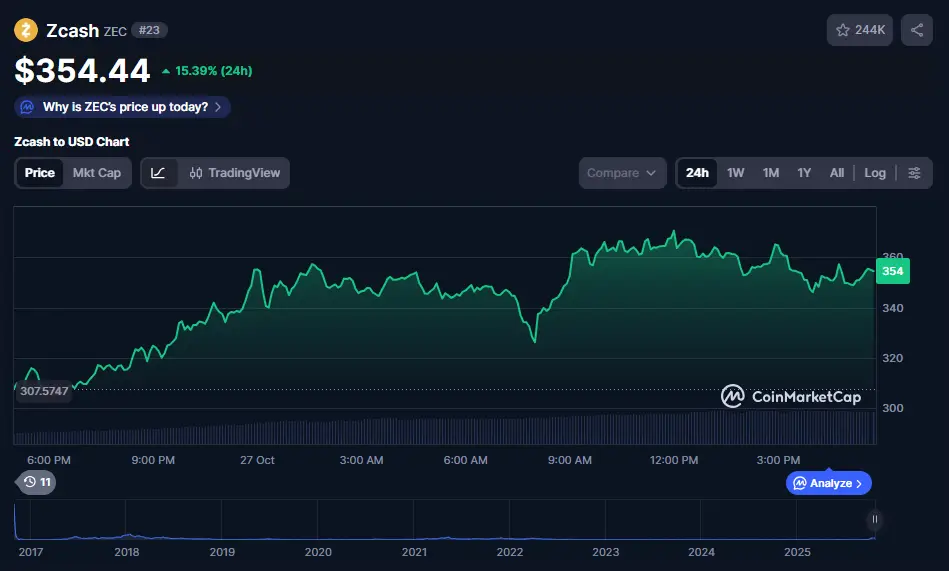The height and width of the screenshot is (571, 949).
Task: Switch to Mkt Cap tab
Action: tap(97, 173)
